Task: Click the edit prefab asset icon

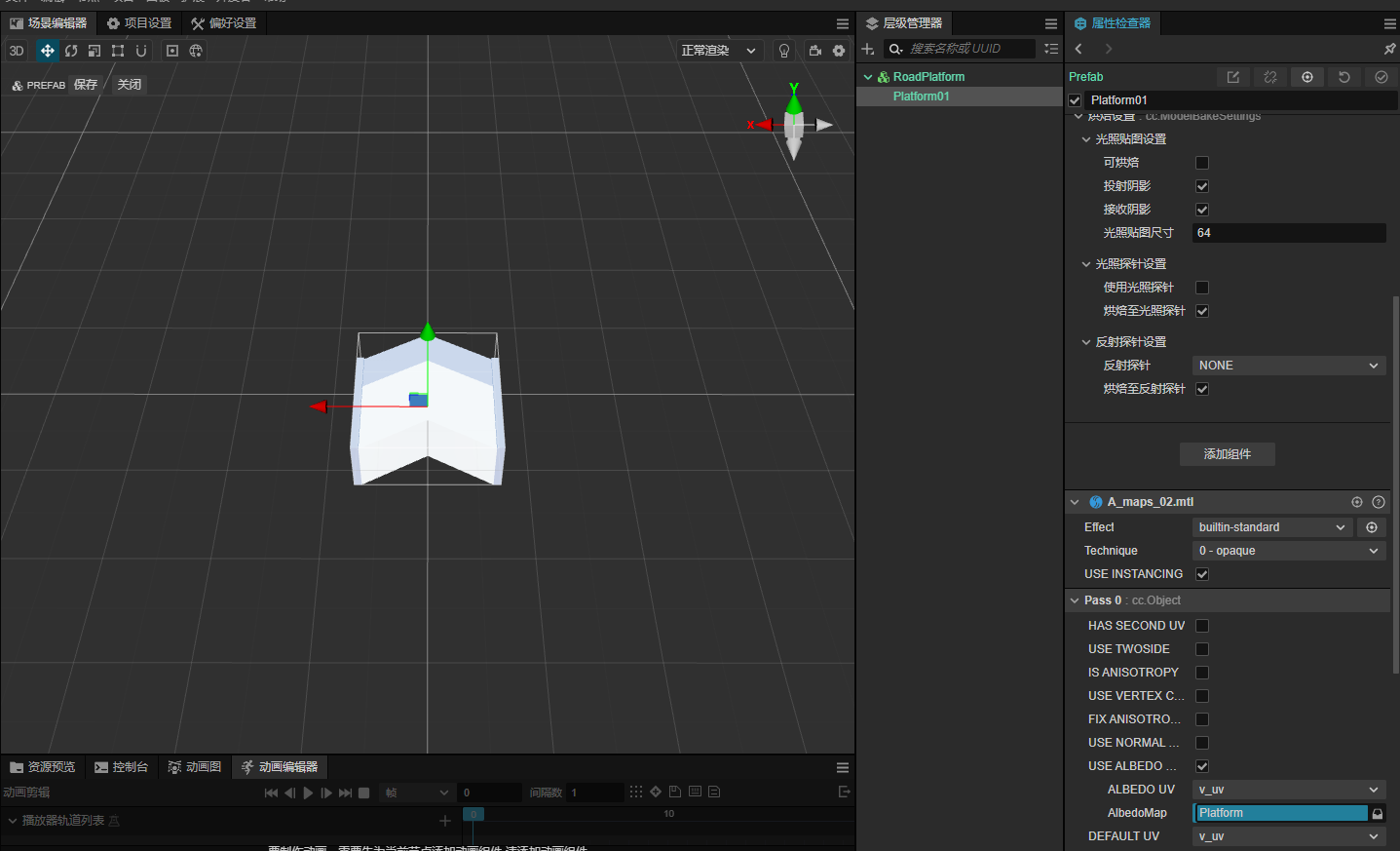Action: pos(1233,77)
